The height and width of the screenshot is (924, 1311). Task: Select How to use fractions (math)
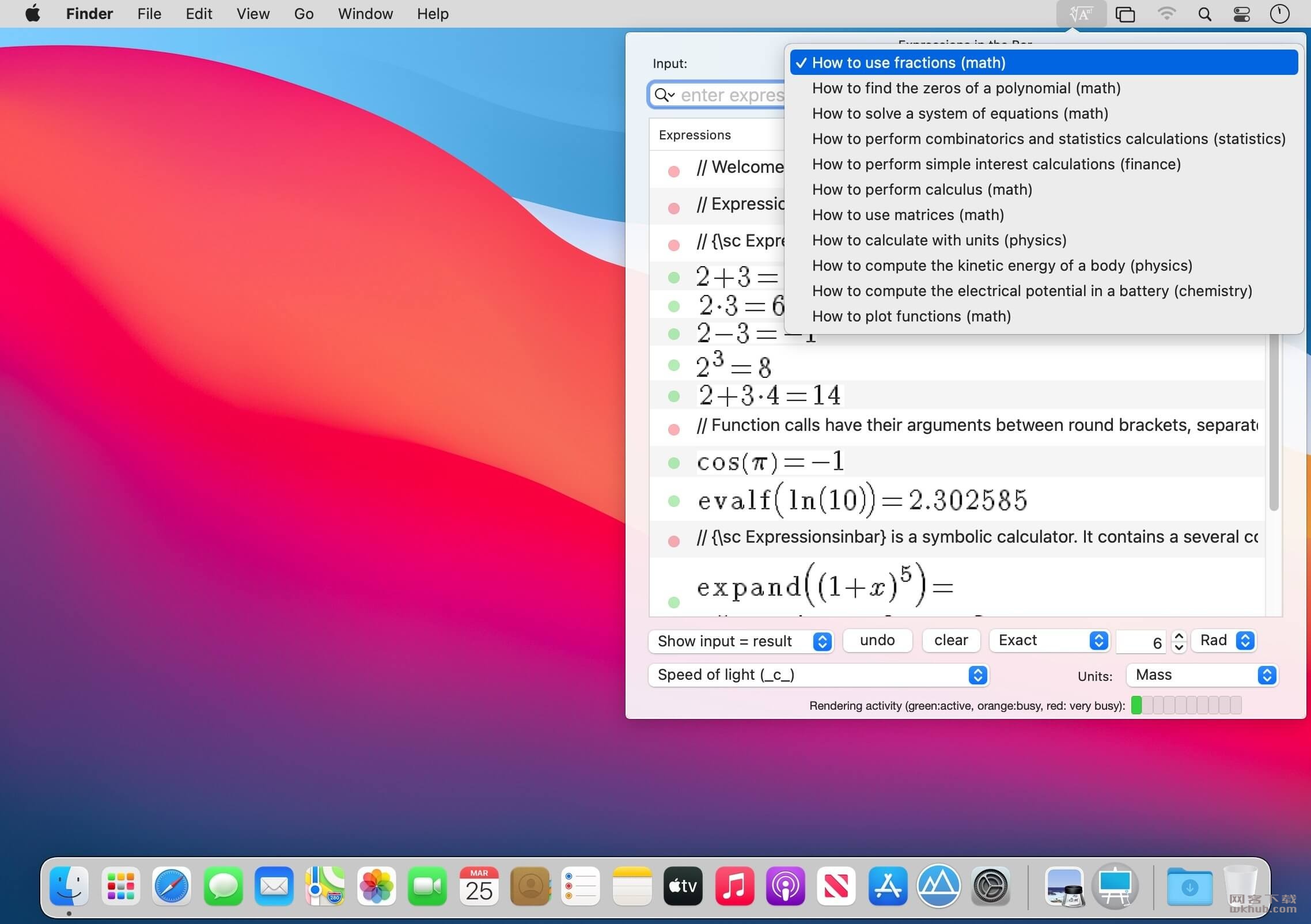tap(1044, 63)
